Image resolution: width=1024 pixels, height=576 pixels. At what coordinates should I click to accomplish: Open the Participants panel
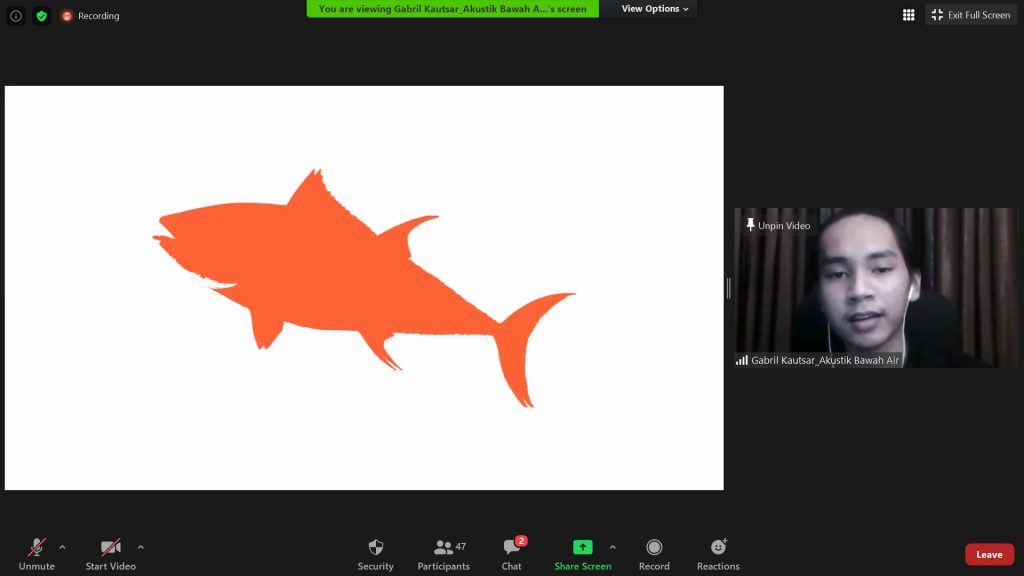click(443, 554)
